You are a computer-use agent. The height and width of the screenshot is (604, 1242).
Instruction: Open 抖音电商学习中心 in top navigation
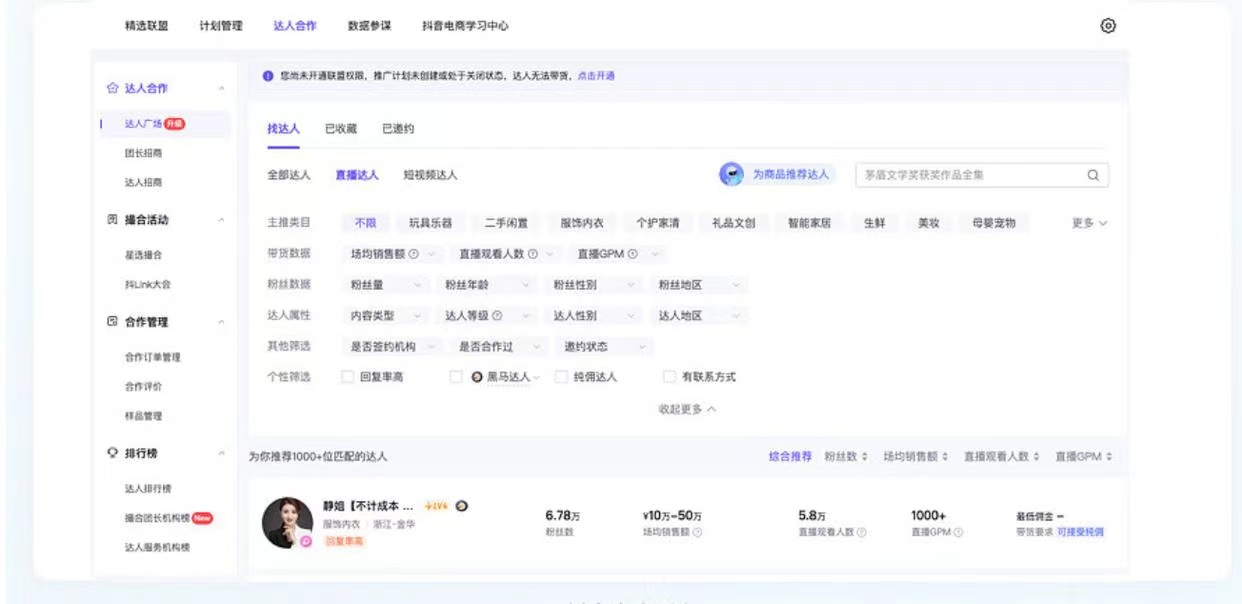[x=465, y=26]
